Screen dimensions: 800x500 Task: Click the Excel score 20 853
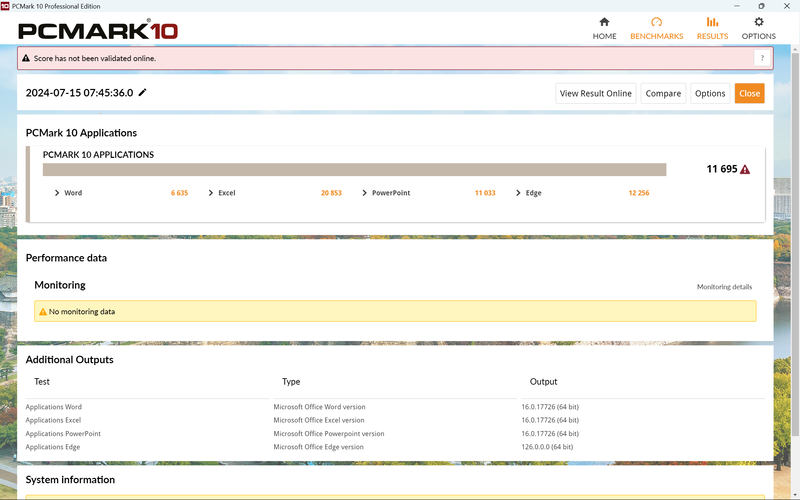coord(331,193)
